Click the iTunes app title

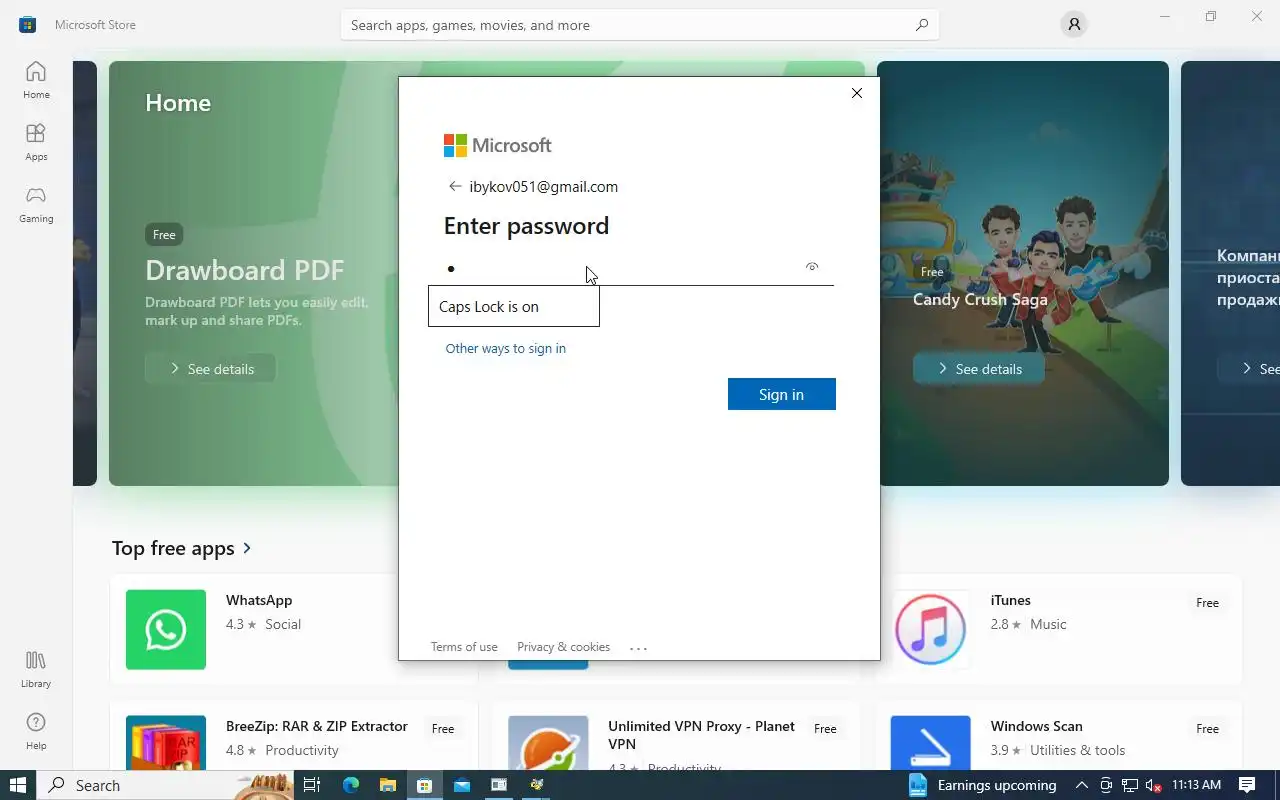pos(1010,600)
